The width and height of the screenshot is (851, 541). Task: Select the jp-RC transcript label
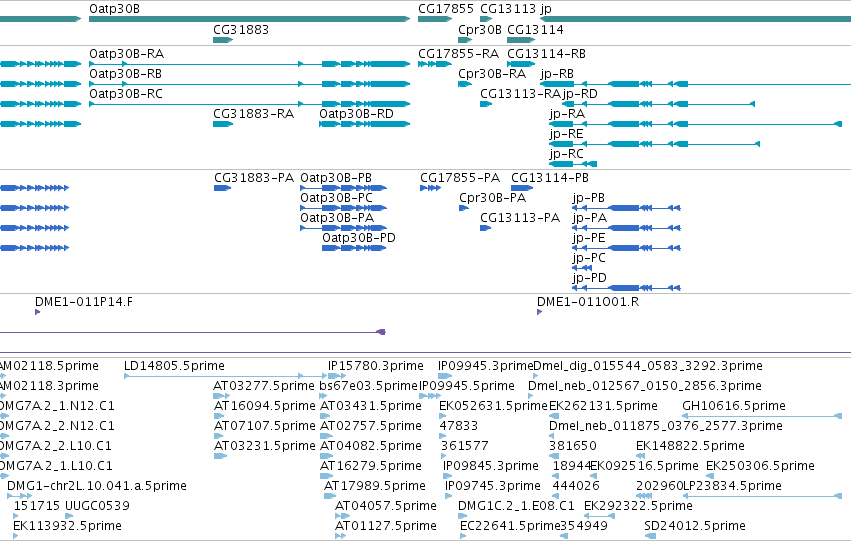(x=567, y=154)
